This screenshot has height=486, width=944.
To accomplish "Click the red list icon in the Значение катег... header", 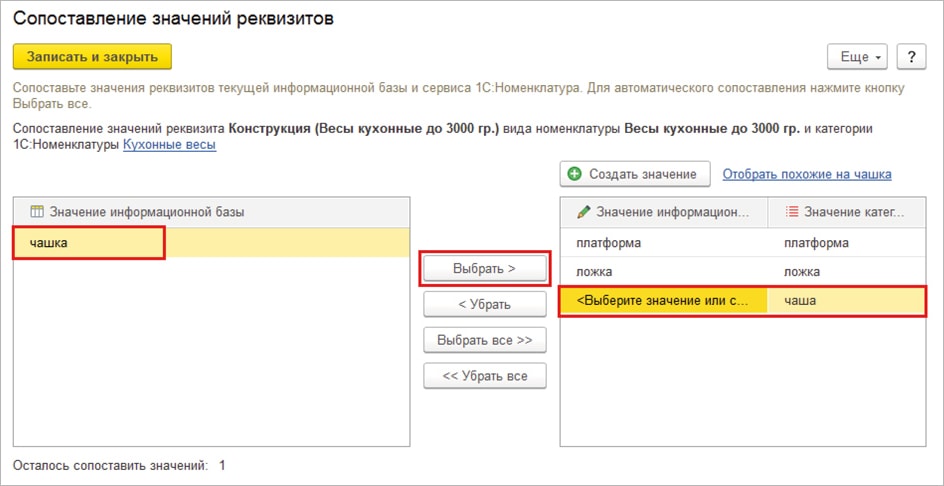I will [792, 212].
